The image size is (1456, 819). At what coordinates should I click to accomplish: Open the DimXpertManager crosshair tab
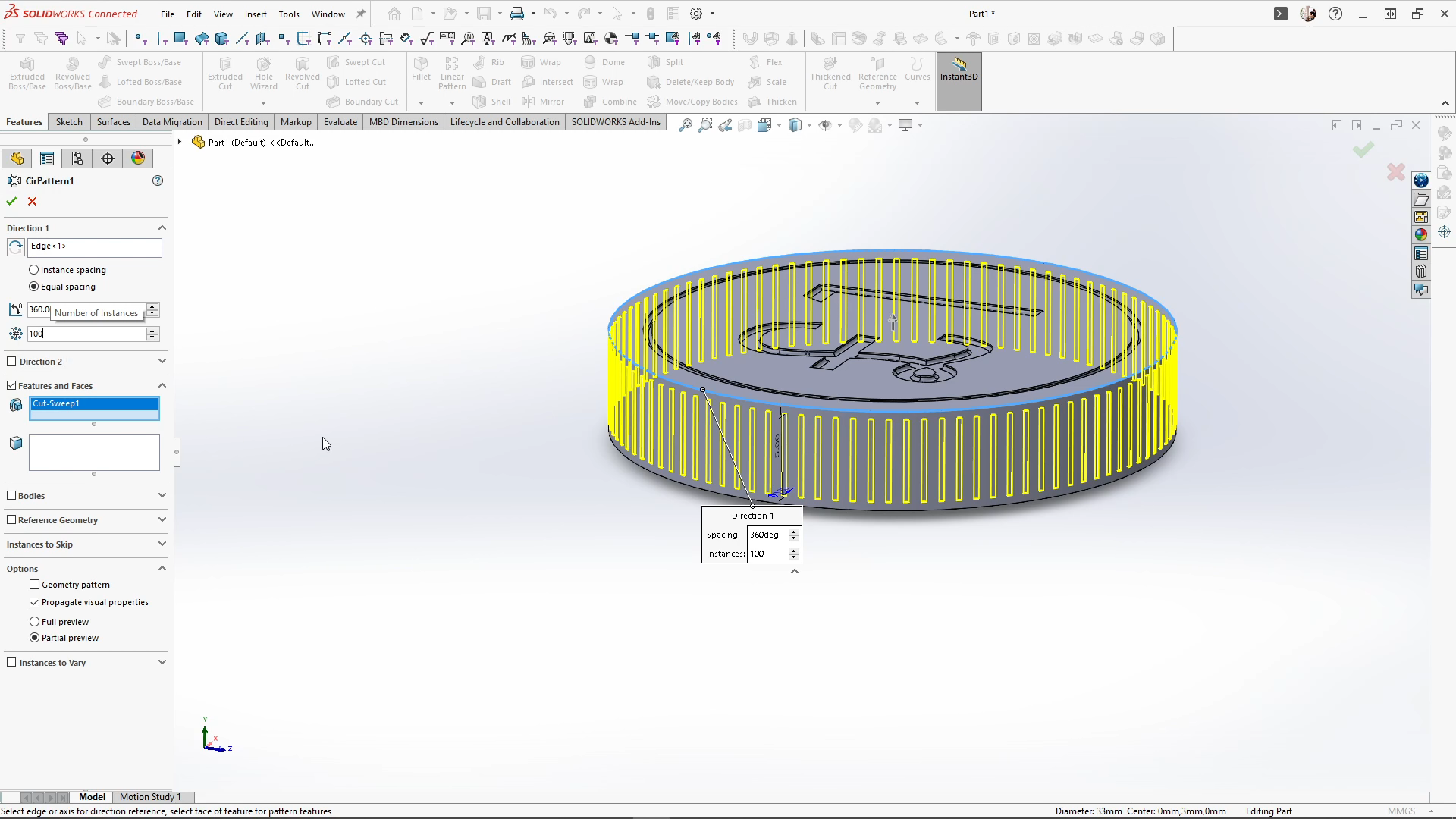point(108,158)
